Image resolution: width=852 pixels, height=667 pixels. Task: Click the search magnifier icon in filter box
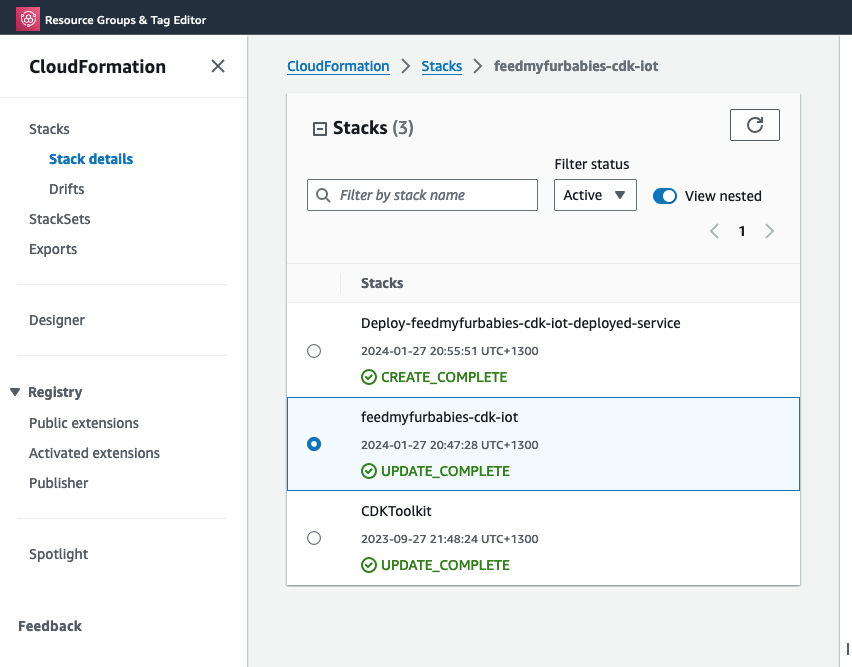pos(323,195)
